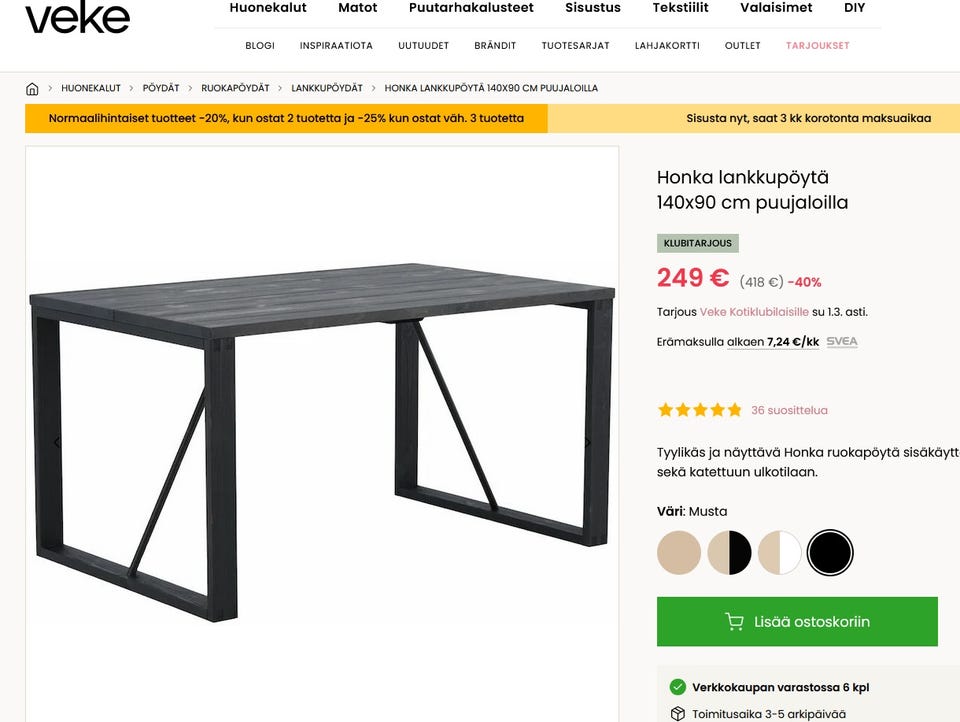Select the beige and black color option
The image size is (960, 722).
729,552
